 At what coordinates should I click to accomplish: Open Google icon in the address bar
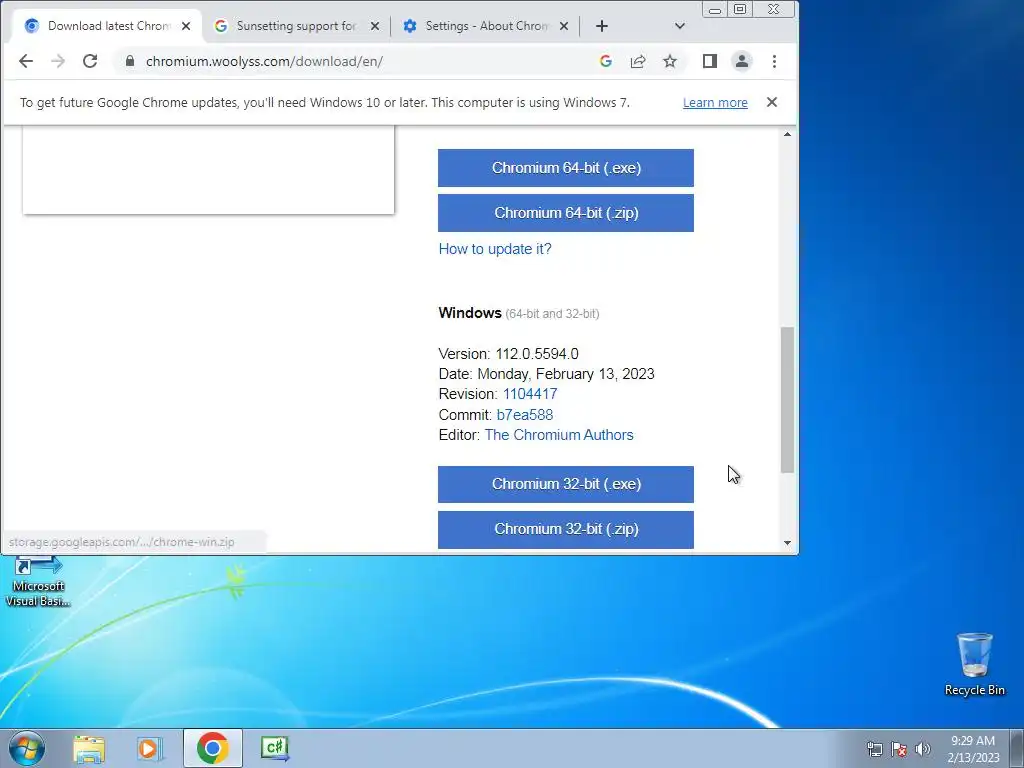605,61
